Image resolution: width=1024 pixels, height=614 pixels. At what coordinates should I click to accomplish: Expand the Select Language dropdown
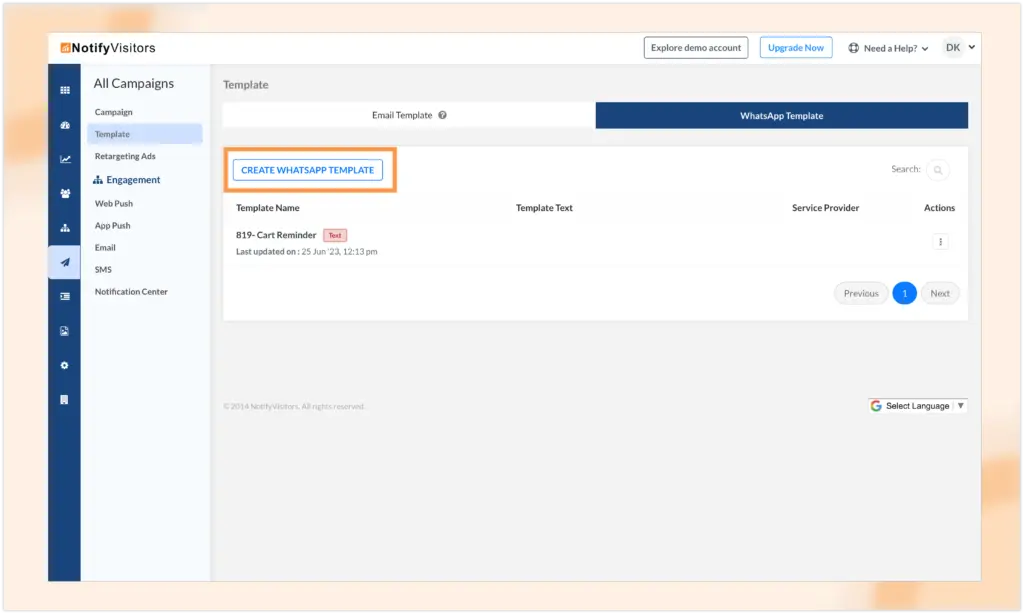917,406
